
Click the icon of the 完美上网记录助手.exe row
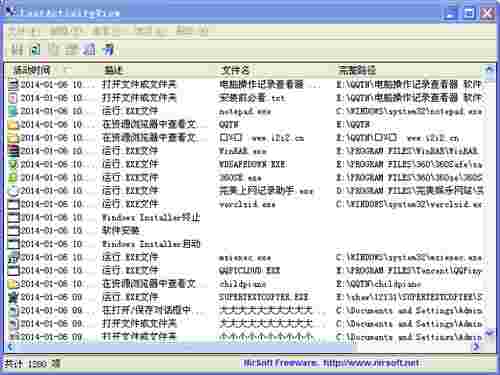13,191
